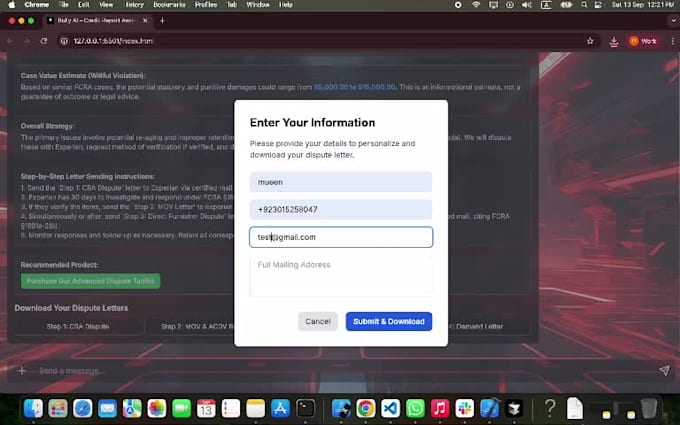Viewport: 680px width, 425px height.
Task: Open the Profiles menu
Action: 206,5
